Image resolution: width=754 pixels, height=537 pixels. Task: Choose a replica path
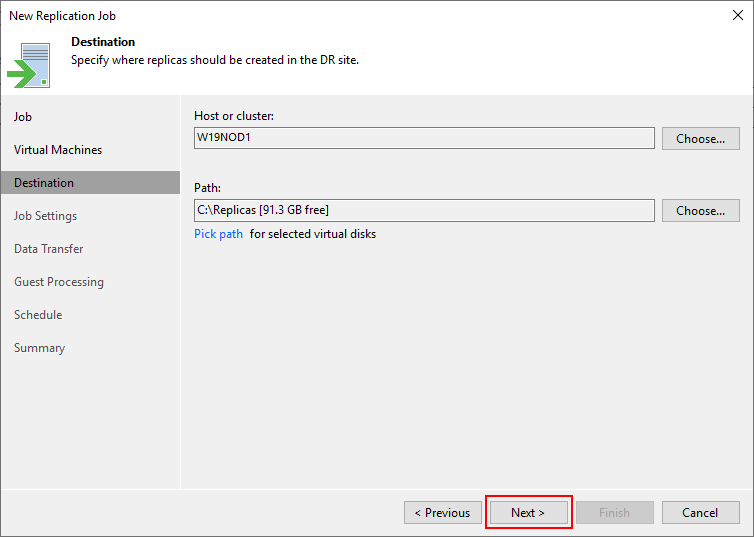700,211
